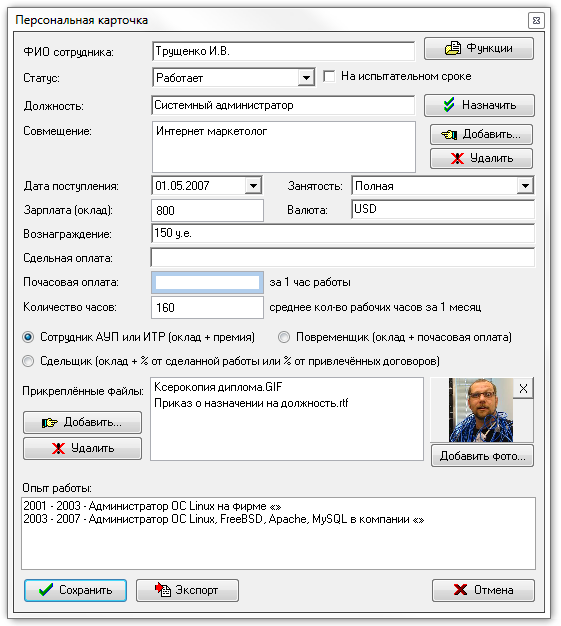Export the card with Экспорт button
The width and height of the screenshot is (561, 626).
pyautogui.click(x=187, y=590)
